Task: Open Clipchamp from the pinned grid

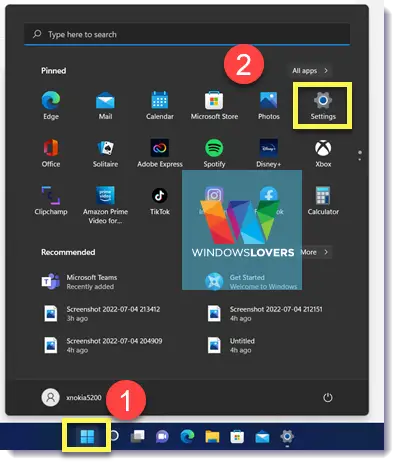Action: click(x=51, y=201)
